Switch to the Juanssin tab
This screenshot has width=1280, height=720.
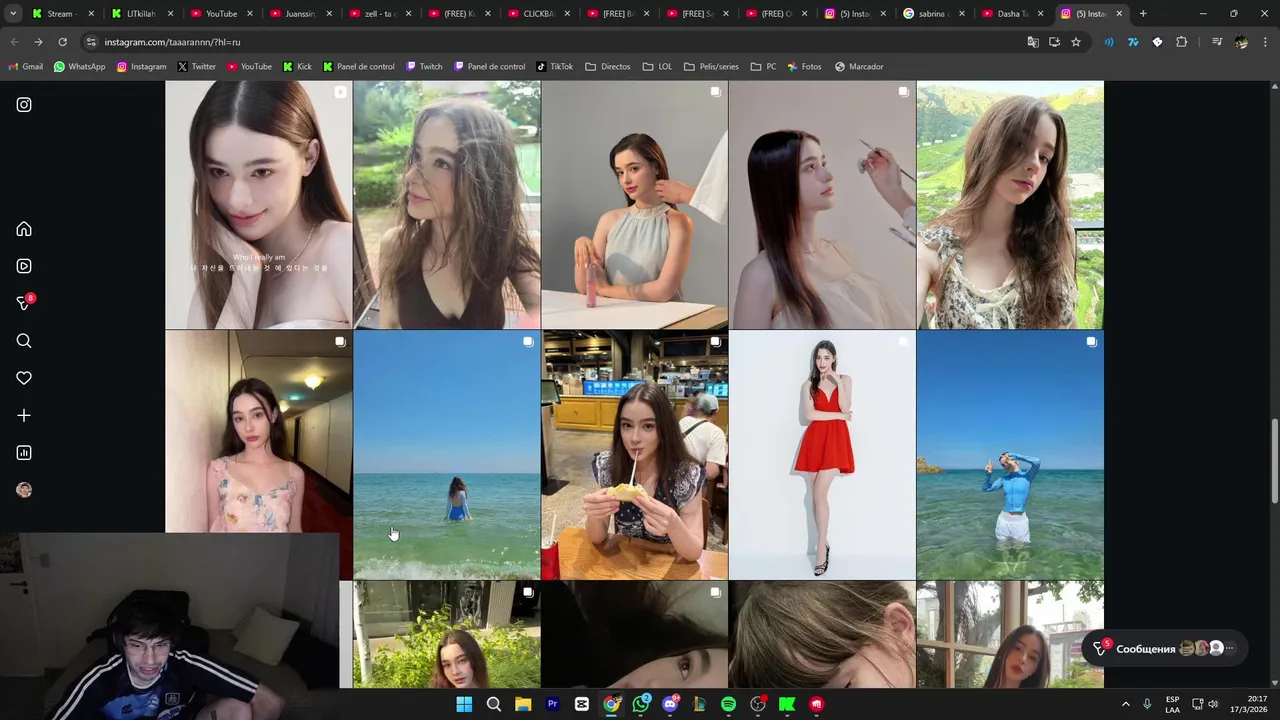tap(299, 14)
